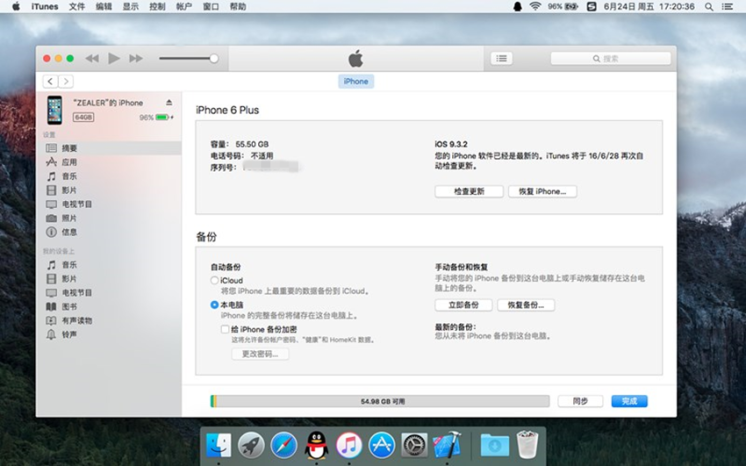
Task: Click 立即备份 back up now button
Action: pyautogui.click(x=463, y=305)
